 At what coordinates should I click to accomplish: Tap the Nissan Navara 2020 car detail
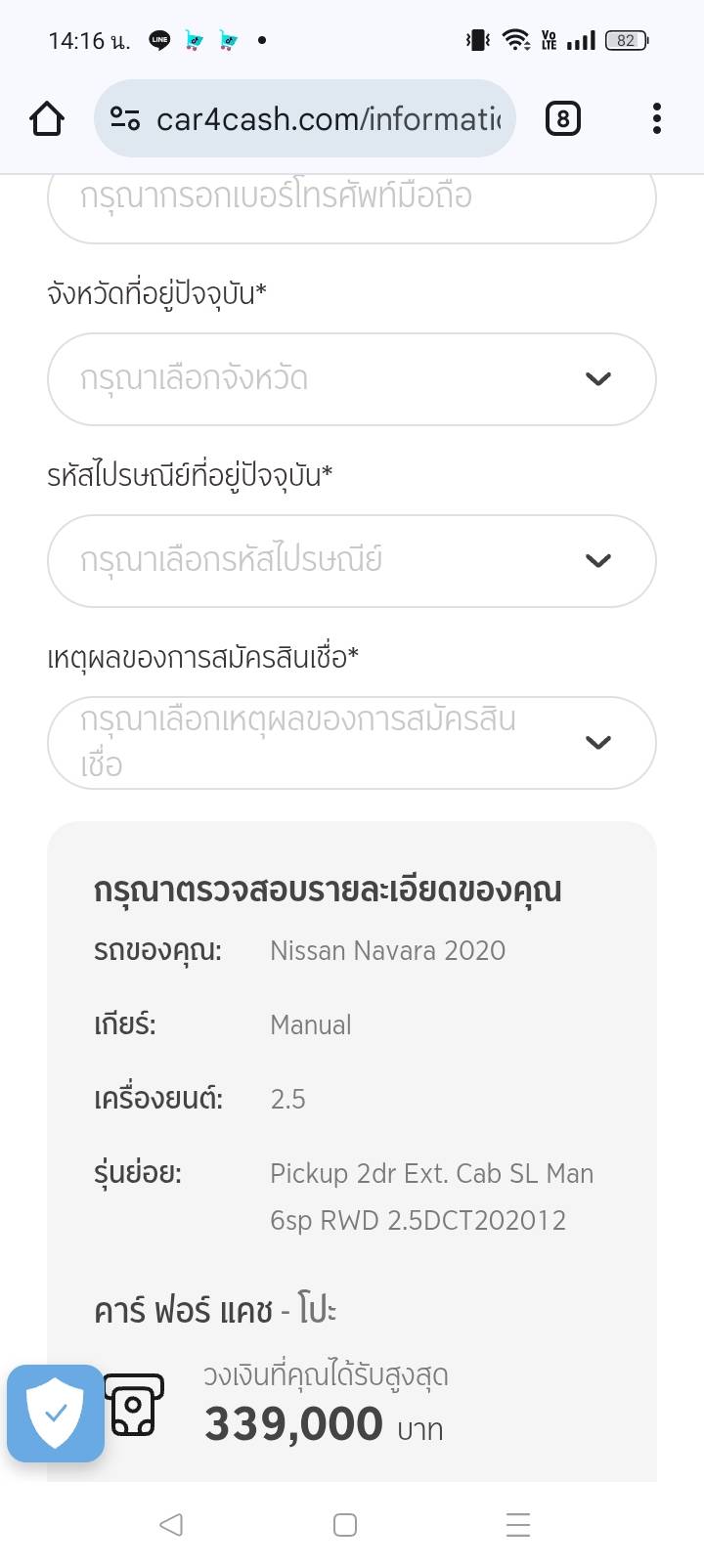point(387,951)
